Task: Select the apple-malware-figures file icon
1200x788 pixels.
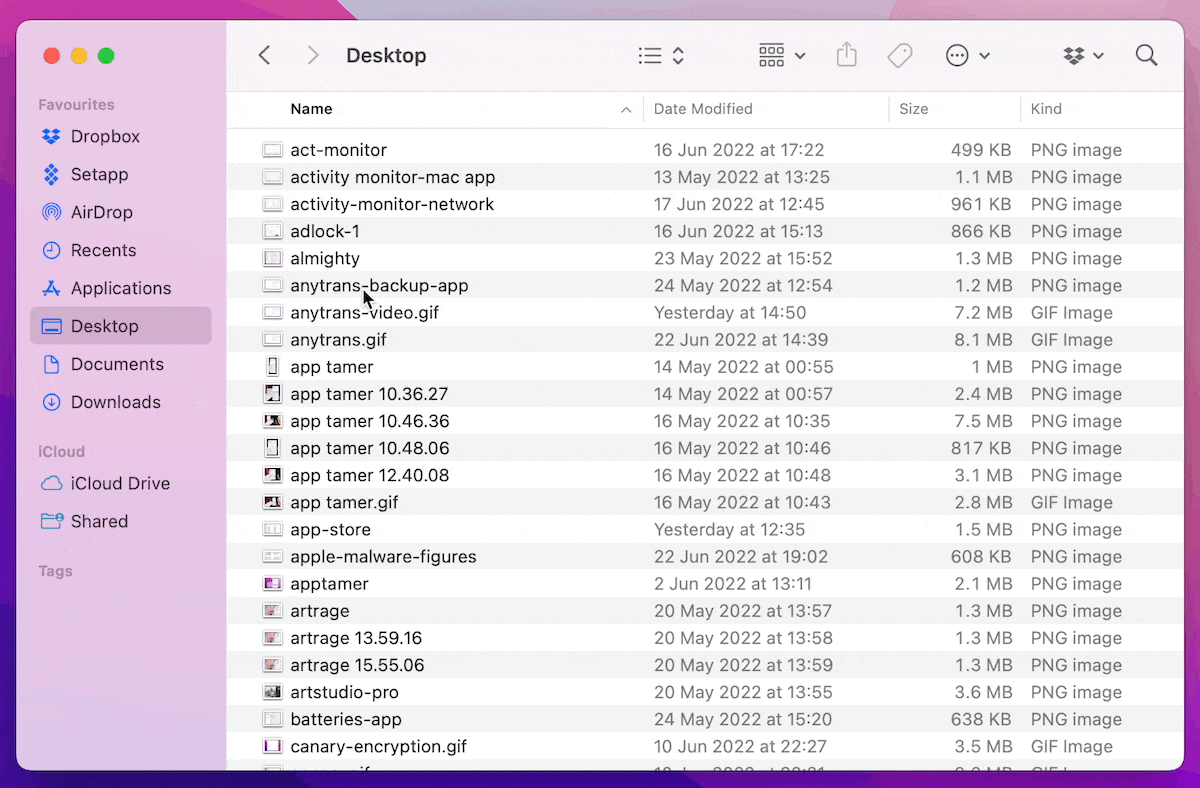Action: (273, 556)
